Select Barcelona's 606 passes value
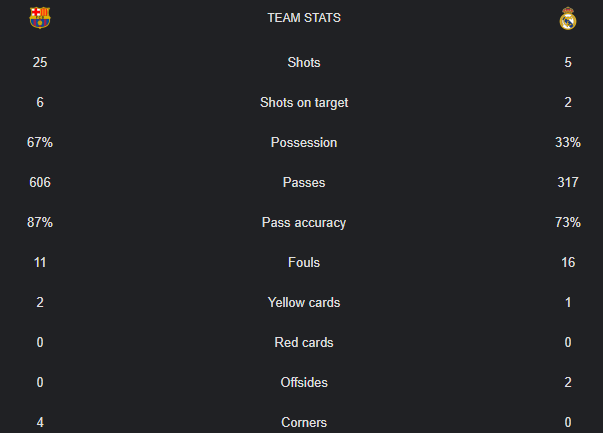Screen dimensions: 603x433 point(40,183)
